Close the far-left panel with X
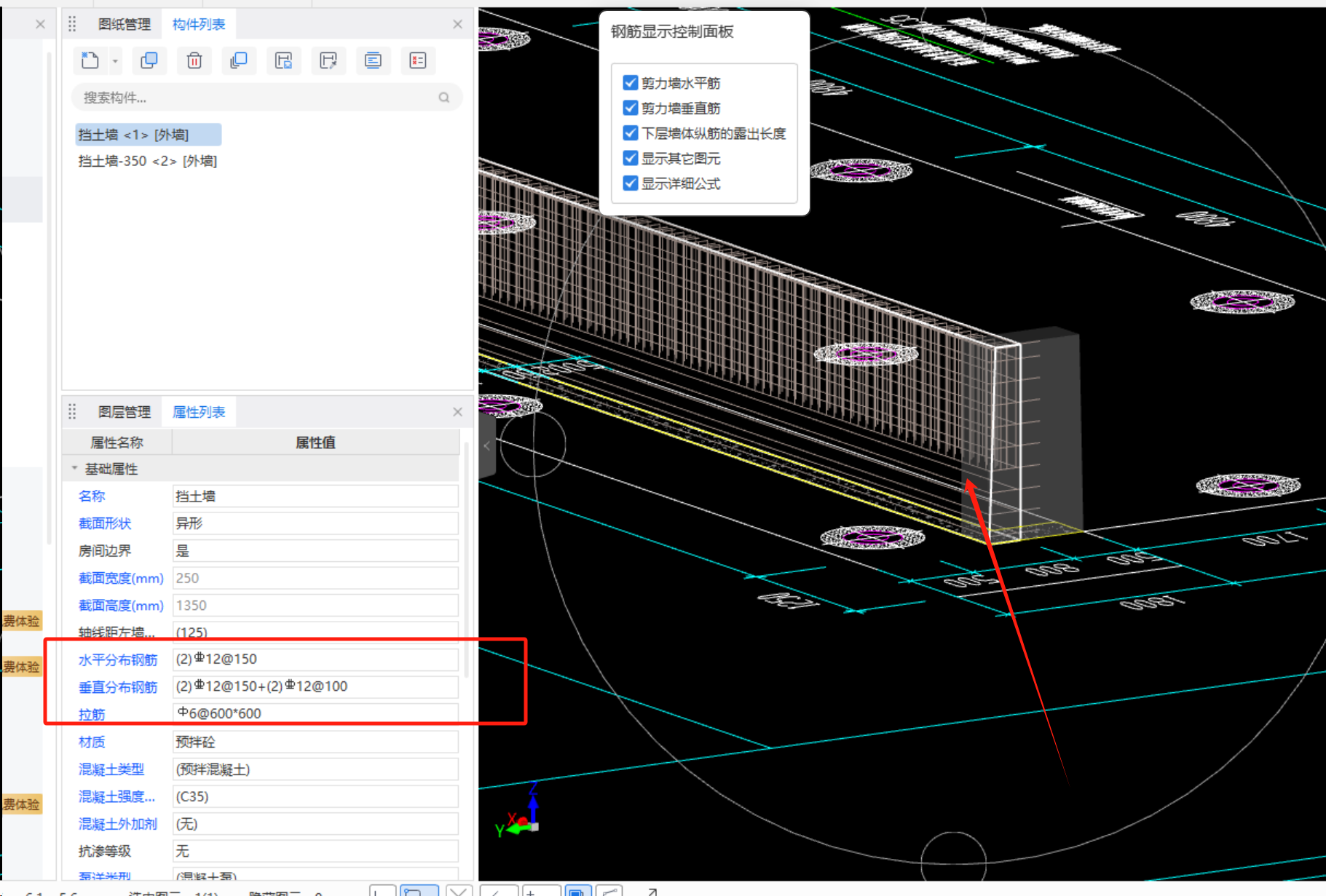 tap(40, 24)
